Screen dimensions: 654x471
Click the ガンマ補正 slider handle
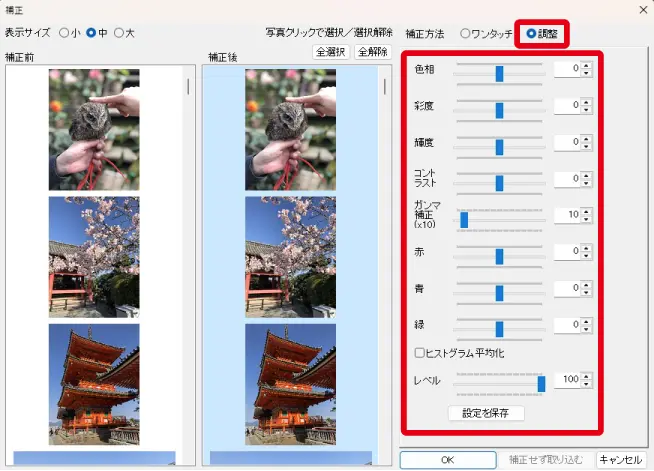464,220
